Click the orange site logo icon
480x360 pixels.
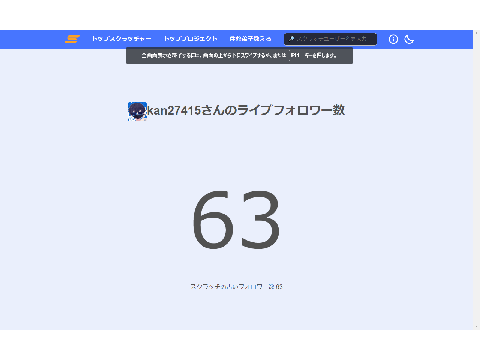tap(72, 39)
